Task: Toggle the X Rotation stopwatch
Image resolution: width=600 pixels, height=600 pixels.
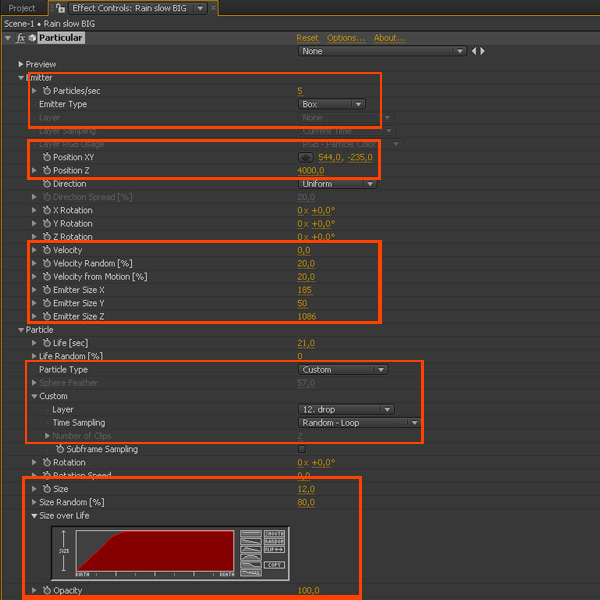Action: pos(47,210)
